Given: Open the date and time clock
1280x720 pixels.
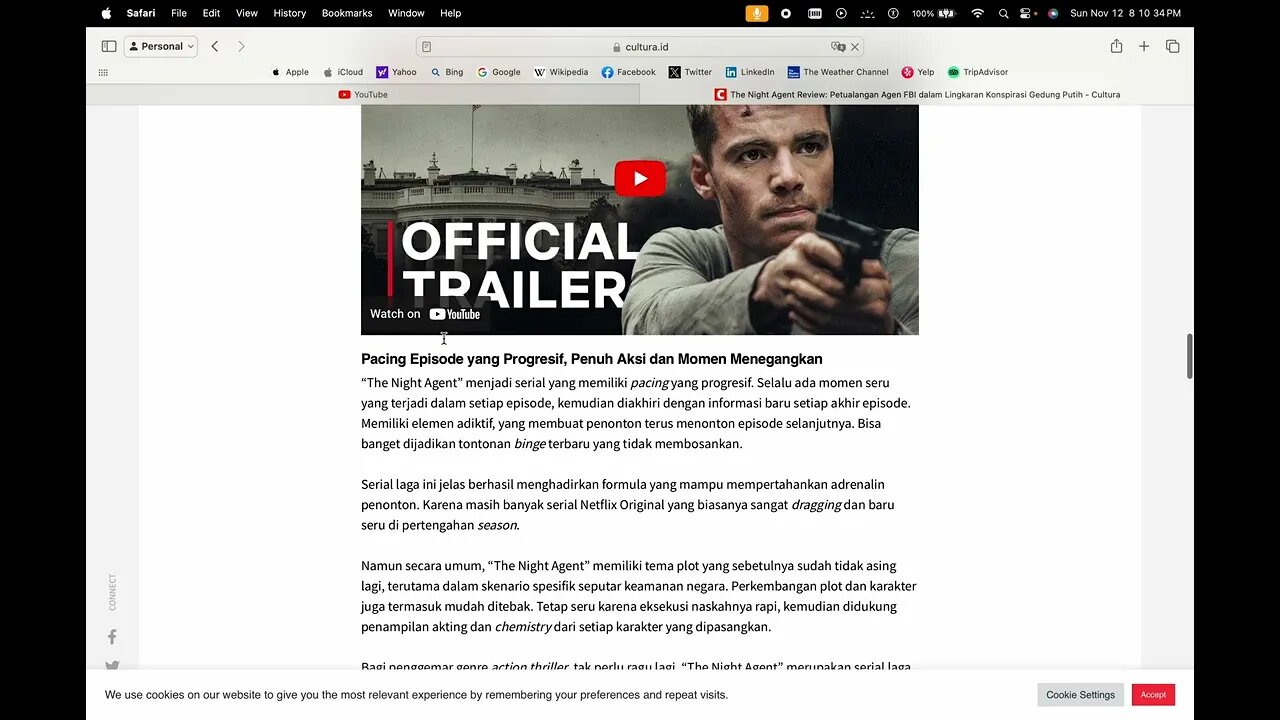Looking at the screenshot, I should coord(1125,13).
